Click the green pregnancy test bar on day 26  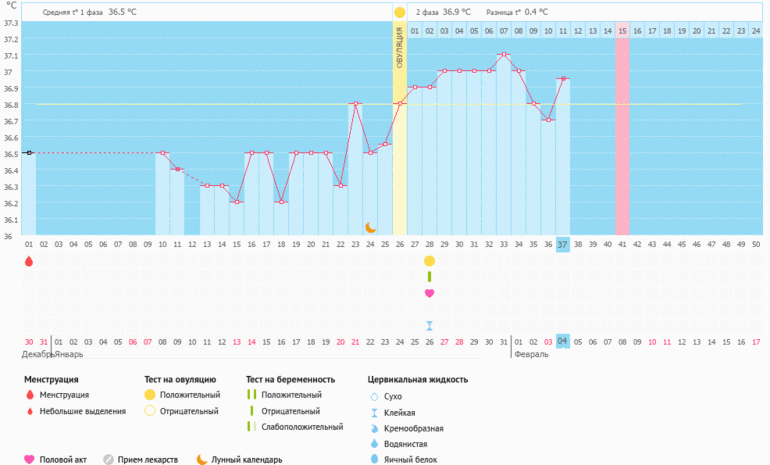(x=429, y=277)
